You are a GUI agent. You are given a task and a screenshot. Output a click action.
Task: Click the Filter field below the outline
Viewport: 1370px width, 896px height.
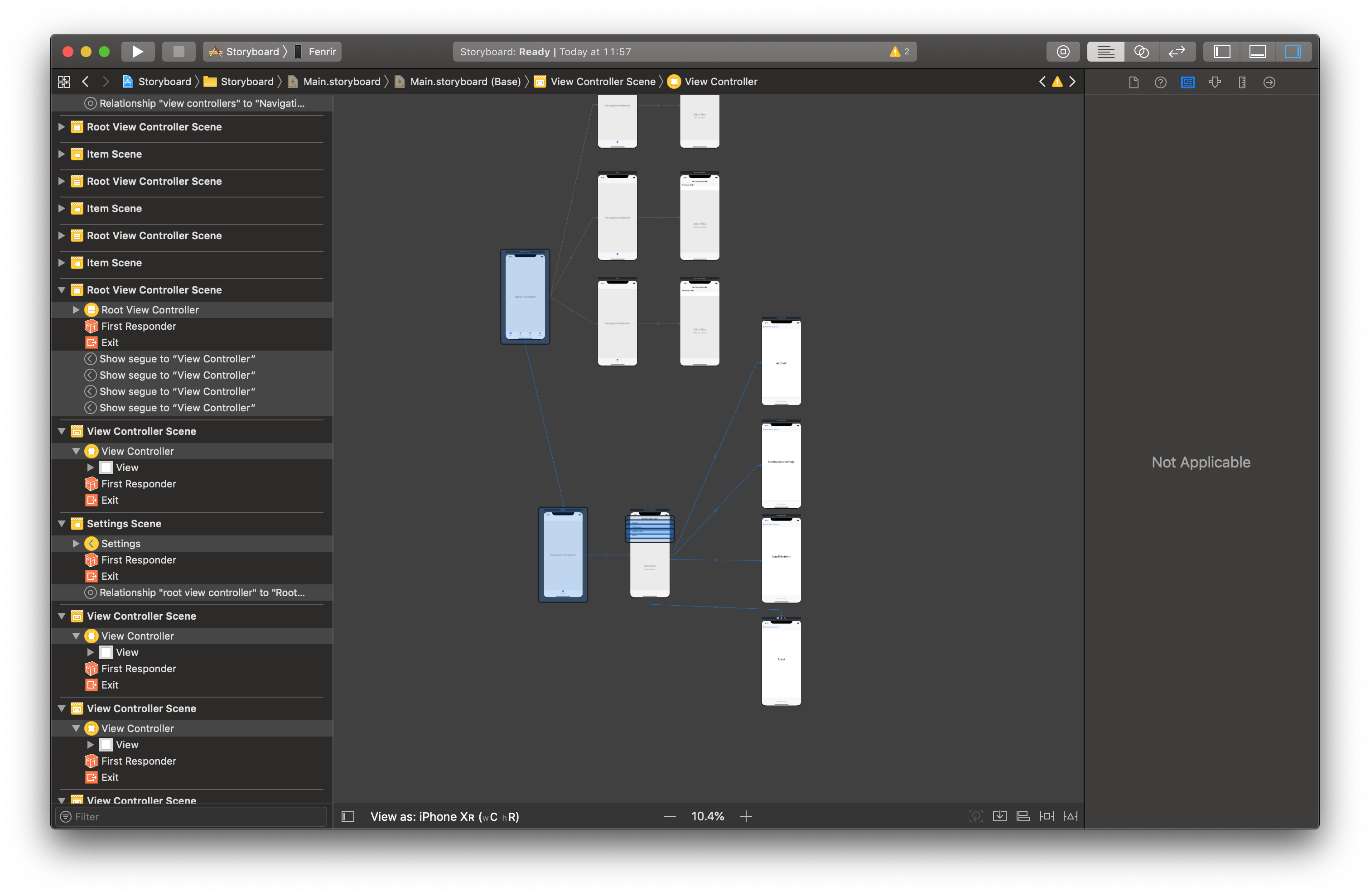click(x=190, y=816)
